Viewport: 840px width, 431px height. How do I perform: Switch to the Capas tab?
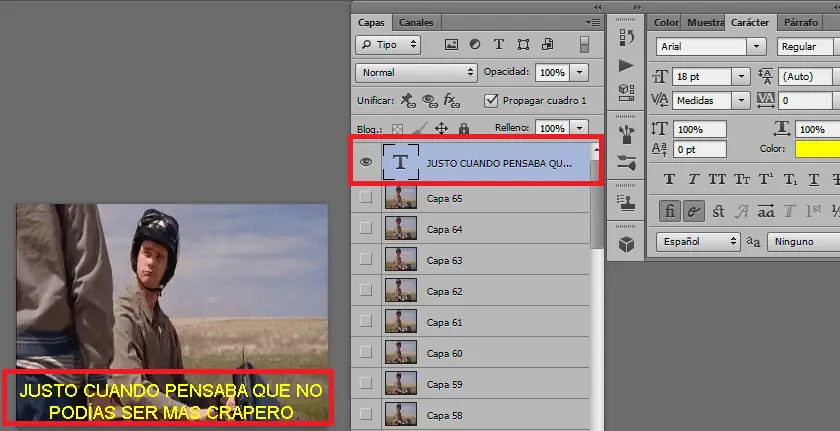(x=371, y=22)
